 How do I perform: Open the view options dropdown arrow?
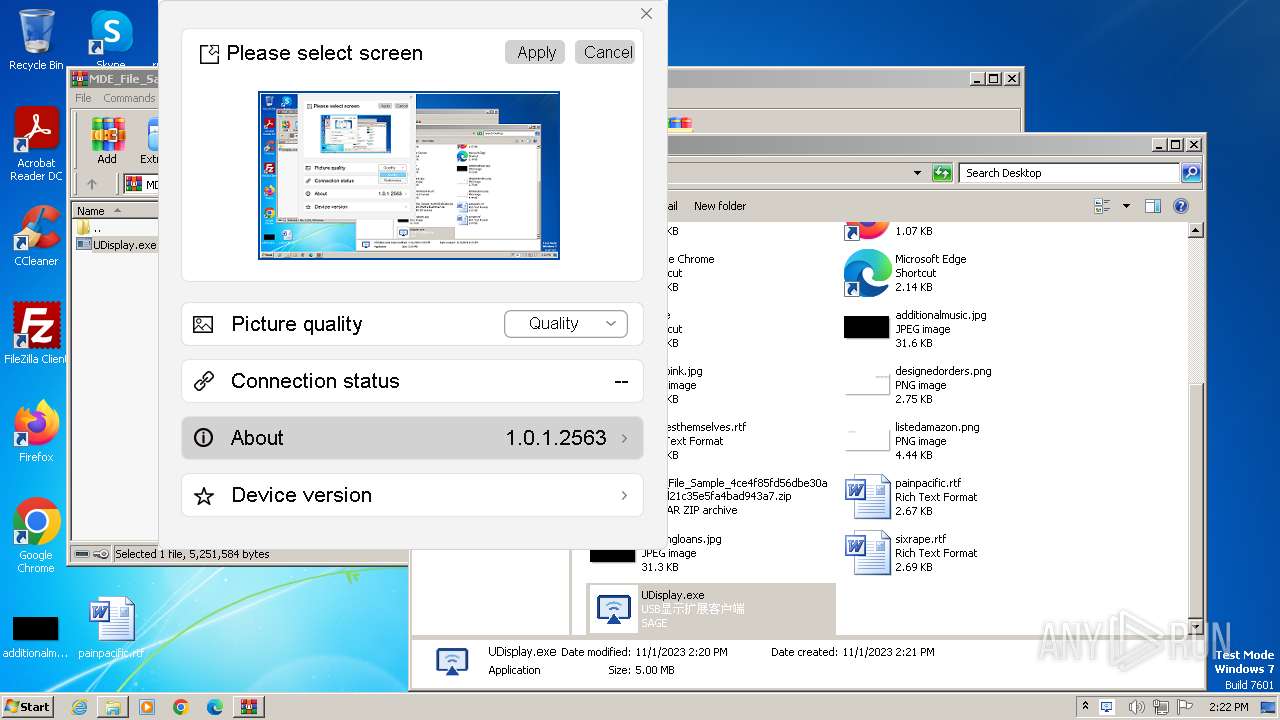tap(1126, 206)
